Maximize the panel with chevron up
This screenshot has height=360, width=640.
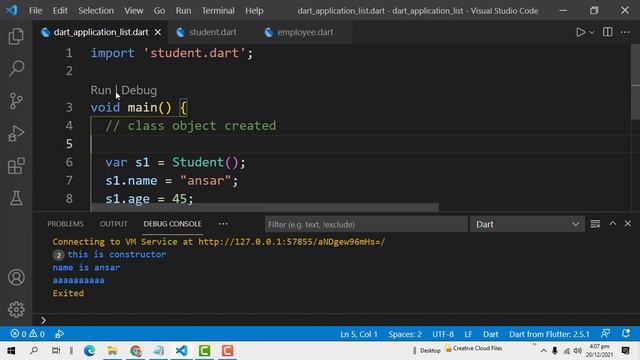pos(613,224)
